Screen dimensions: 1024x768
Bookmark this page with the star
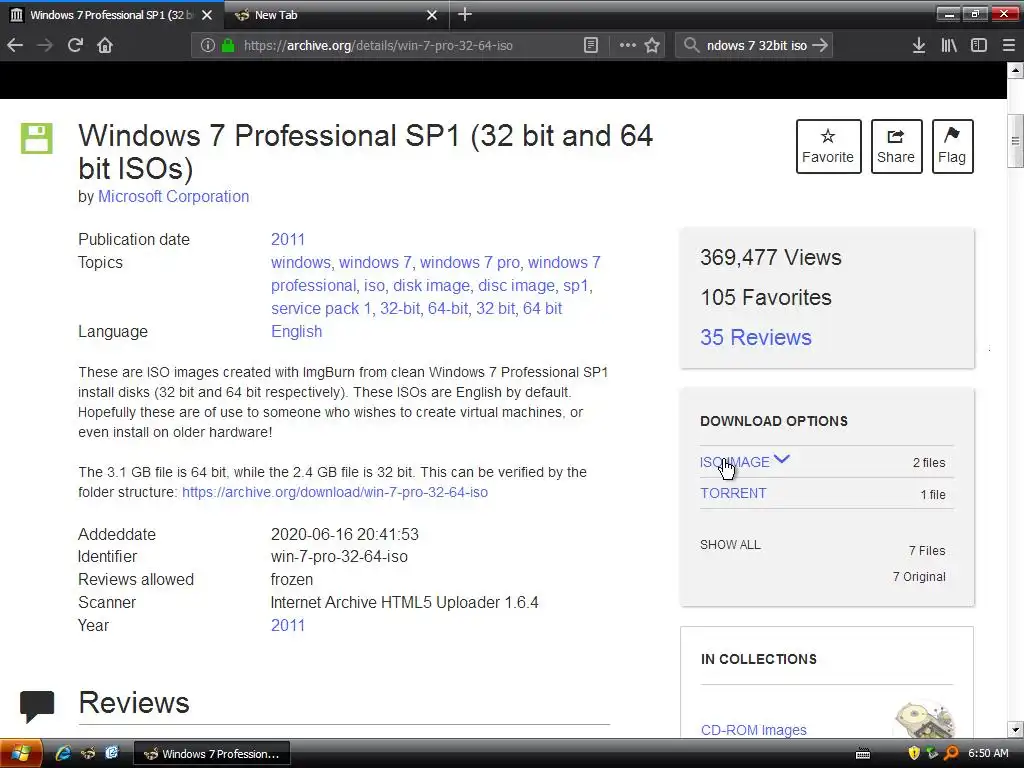click(x=652, y=45)
